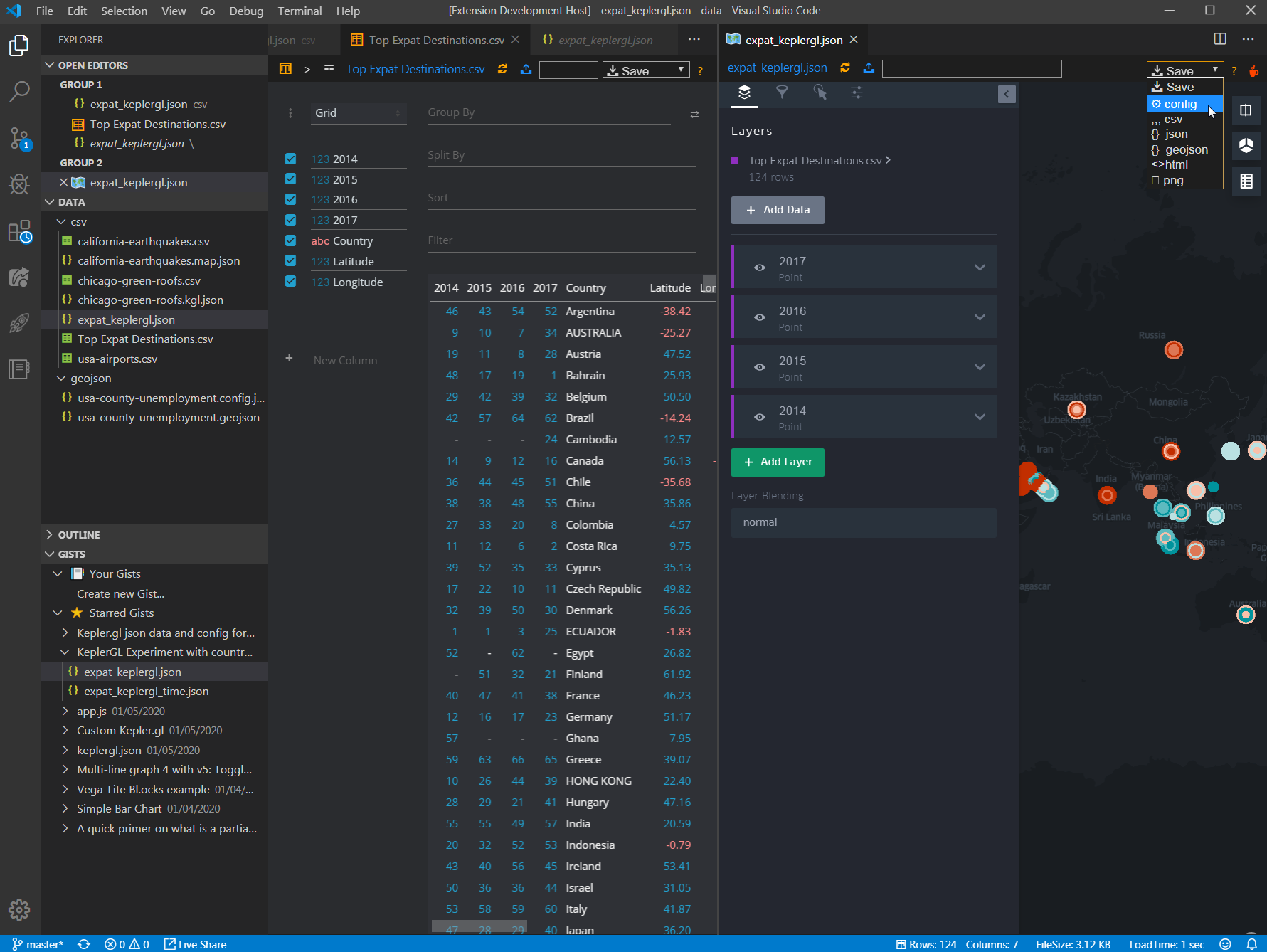Open the Debug view bug icon
The width and height of the screenshot is (1267, 952).
[19, 184]
